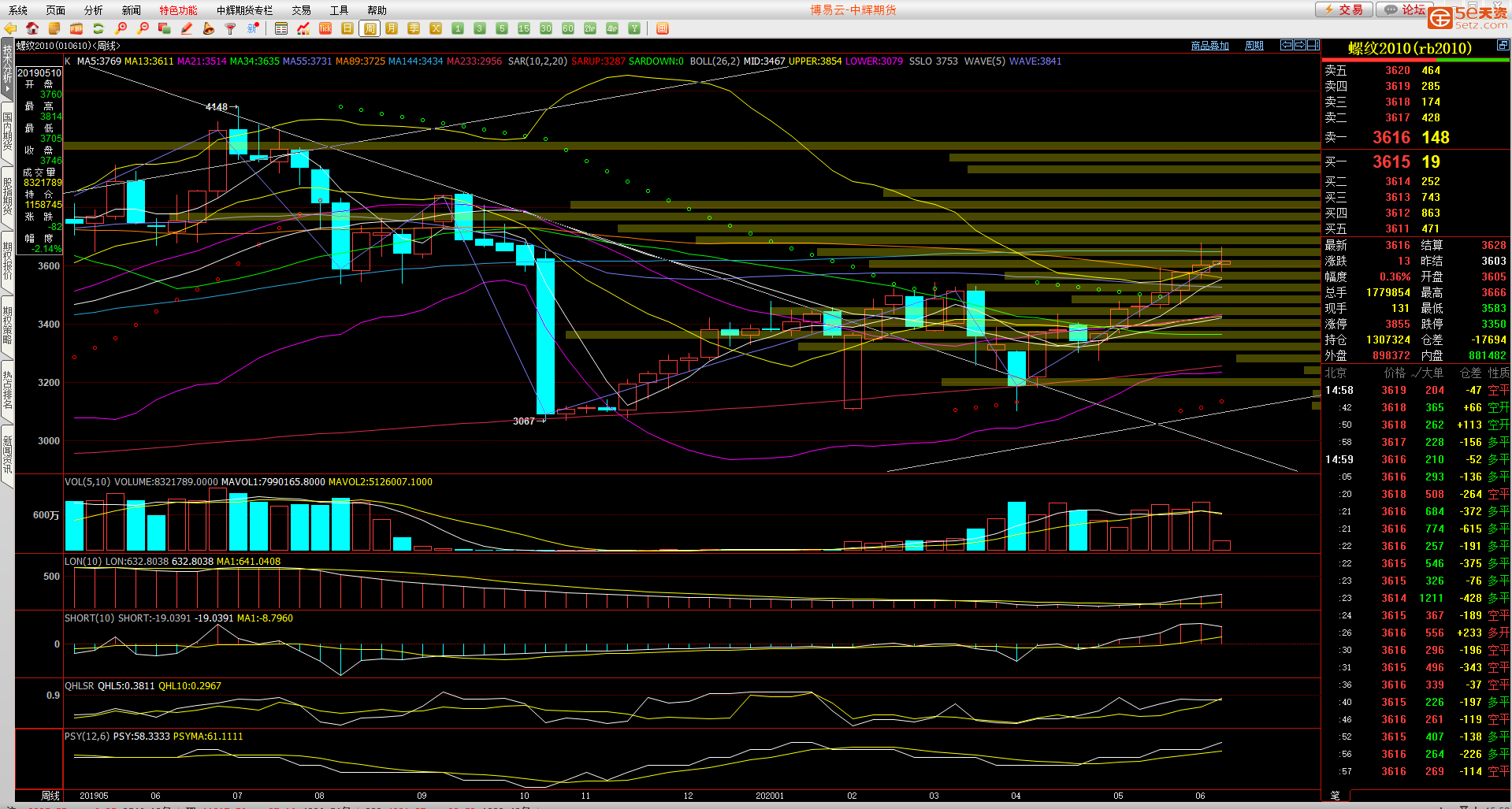Image resolution: width=1512 pixels, height=809 pixels.
Task: Click the right arrow chart navigation icon
Action: point(1300,45)
